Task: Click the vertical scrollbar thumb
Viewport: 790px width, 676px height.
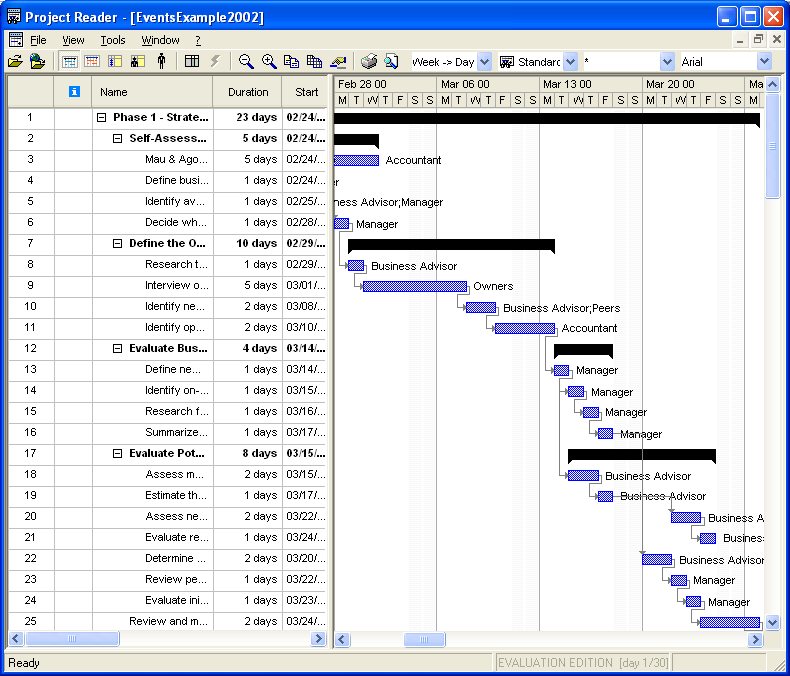Action: point(772,146)
